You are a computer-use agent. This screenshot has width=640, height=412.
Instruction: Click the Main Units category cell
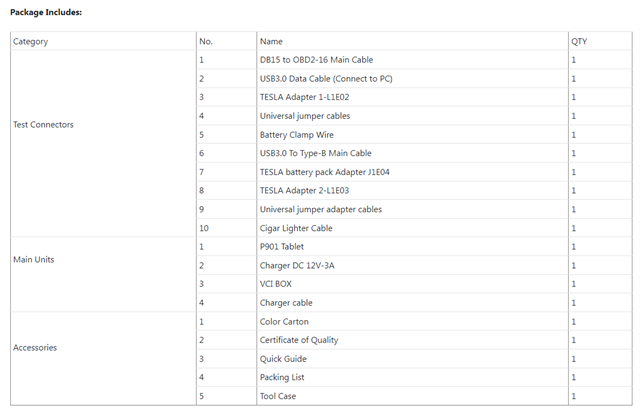click(103, 274)
